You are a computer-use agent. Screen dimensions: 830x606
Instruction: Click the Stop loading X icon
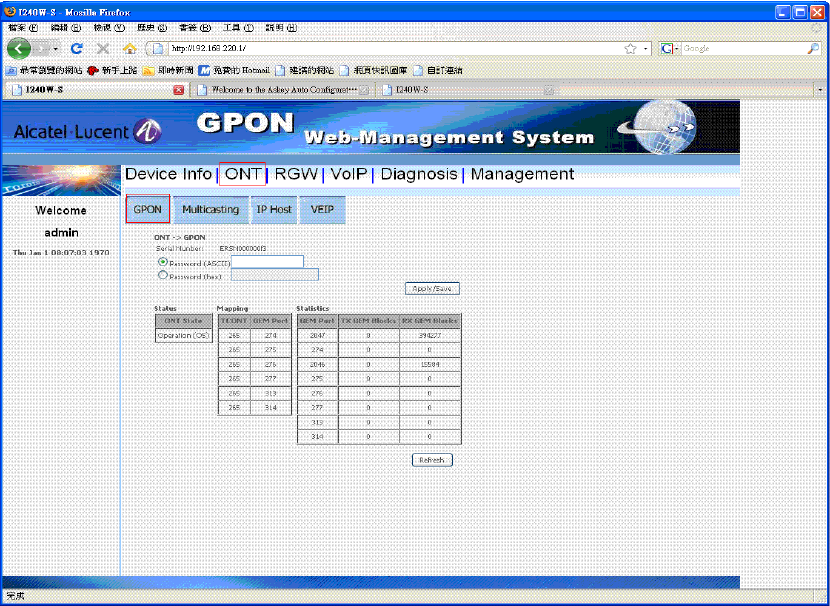pos(103,49)
